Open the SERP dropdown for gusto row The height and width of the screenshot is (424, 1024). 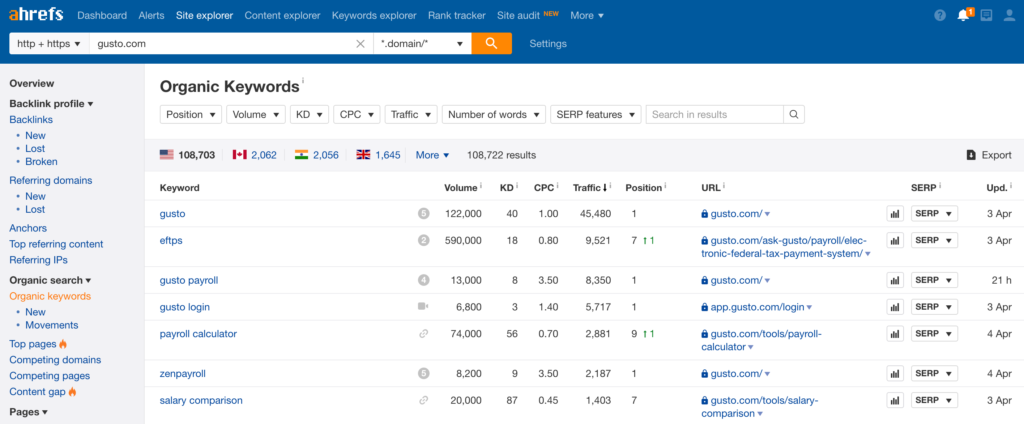click(934, 214)
